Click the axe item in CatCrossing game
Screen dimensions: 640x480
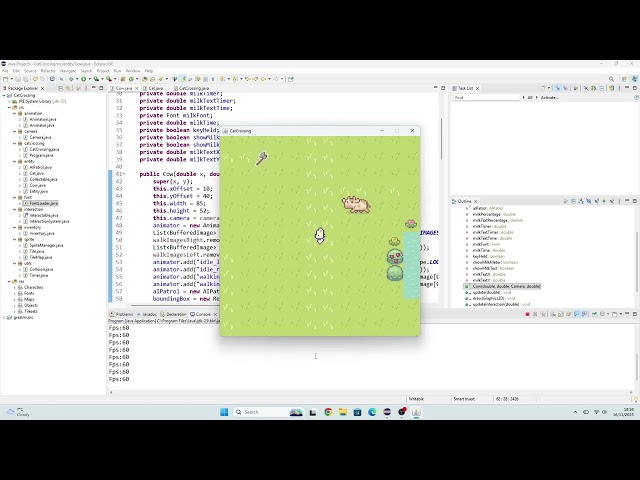(262, 158)
